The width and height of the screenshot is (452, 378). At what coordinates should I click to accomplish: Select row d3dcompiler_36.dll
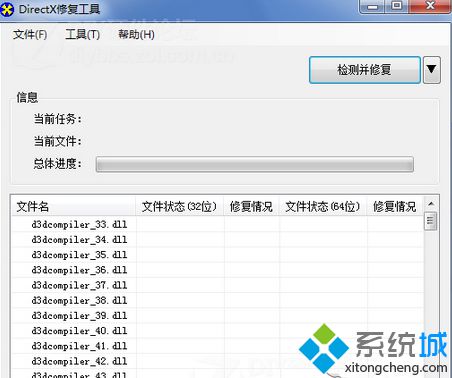[218, 270]
